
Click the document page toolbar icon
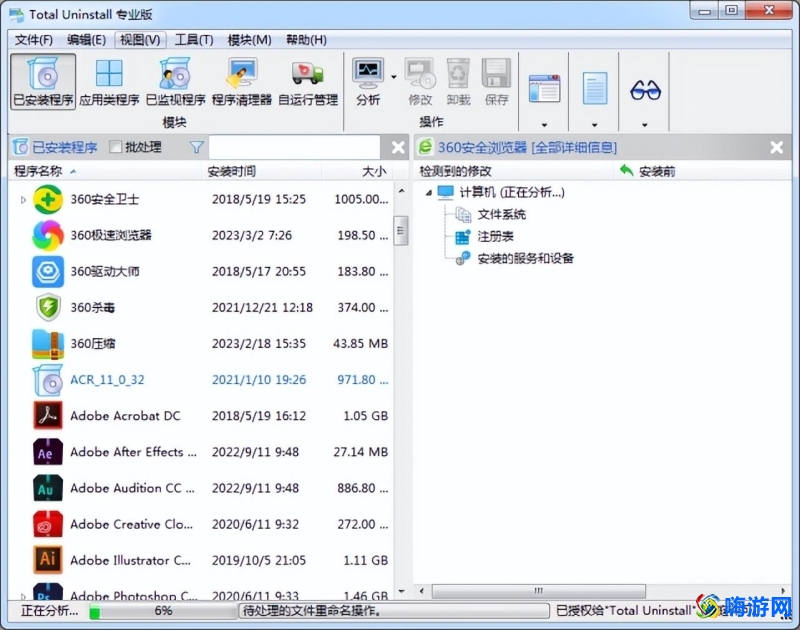point(594,89)
